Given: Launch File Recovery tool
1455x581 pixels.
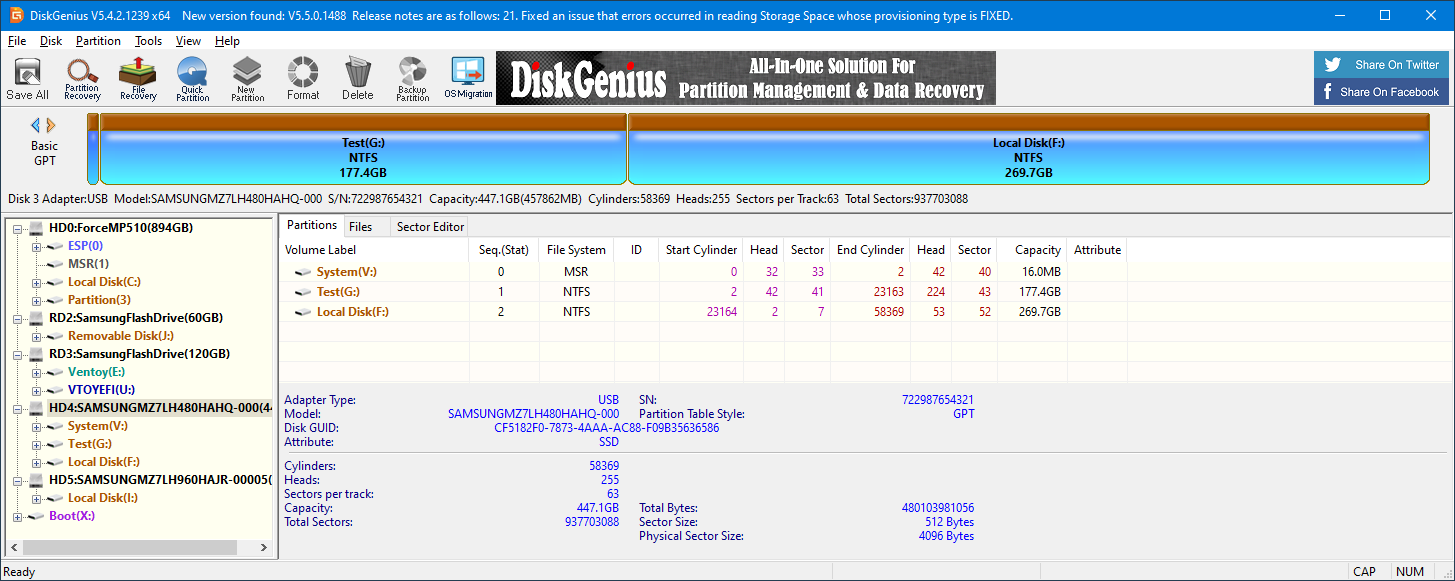Looking at the screenshot, I should [x=138, y=78].
